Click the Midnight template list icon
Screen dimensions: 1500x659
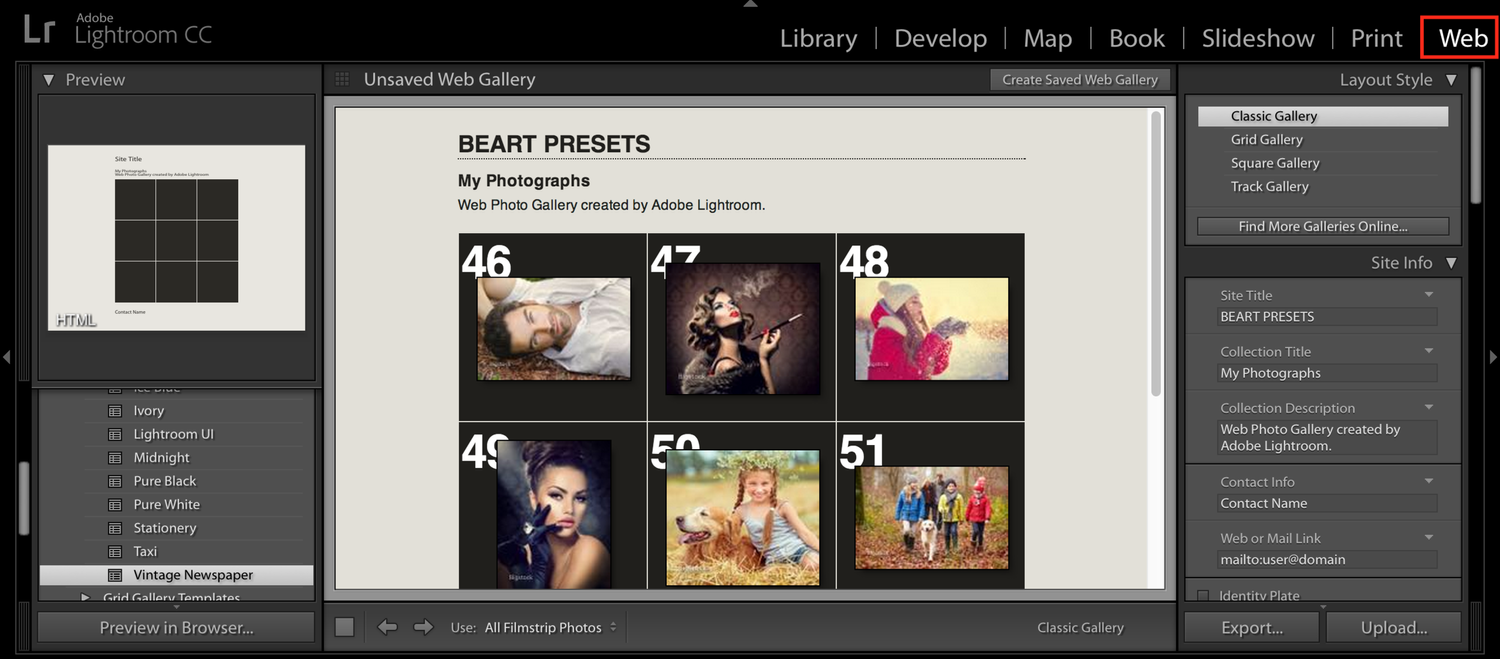[117, 457]
